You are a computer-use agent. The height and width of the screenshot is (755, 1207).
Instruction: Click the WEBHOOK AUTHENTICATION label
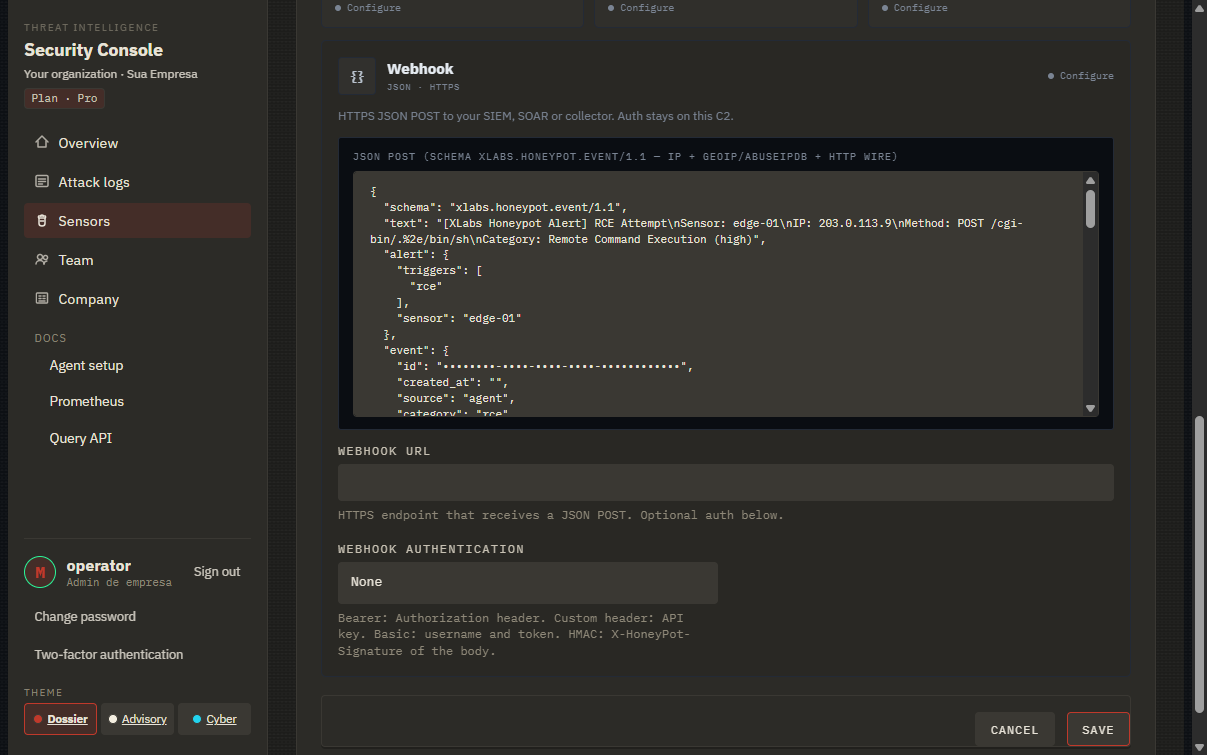click(x=431, y=549)
